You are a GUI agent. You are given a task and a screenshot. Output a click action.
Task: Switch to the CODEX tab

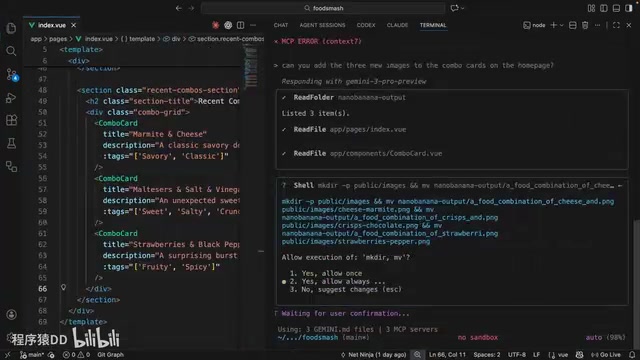(x=366, y=25)
